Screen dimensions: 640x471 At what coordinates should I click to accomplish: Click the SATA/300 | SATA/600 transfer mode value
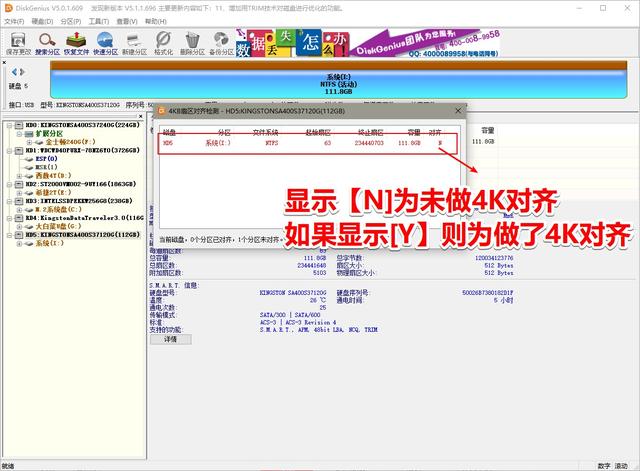[x=290, y=315]
